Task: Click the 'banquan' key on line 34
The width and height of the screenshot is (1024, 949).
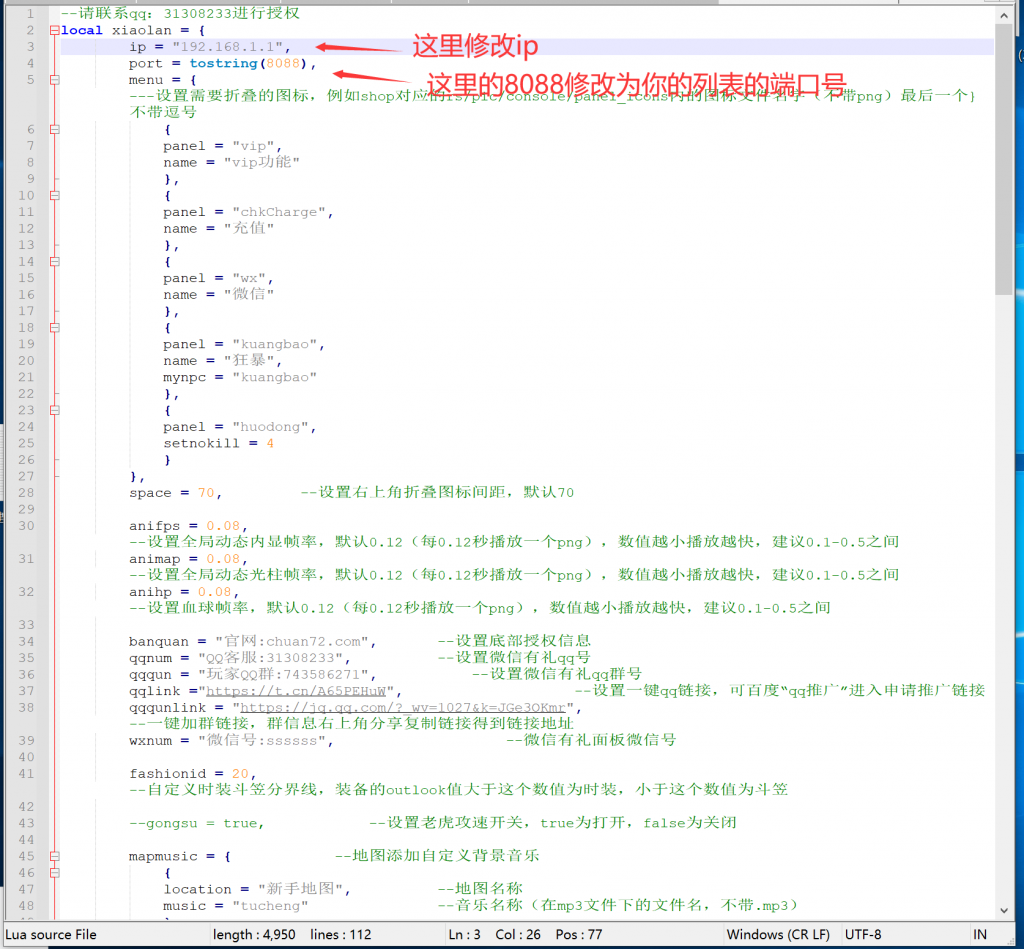Action: [x=159, y=641]
